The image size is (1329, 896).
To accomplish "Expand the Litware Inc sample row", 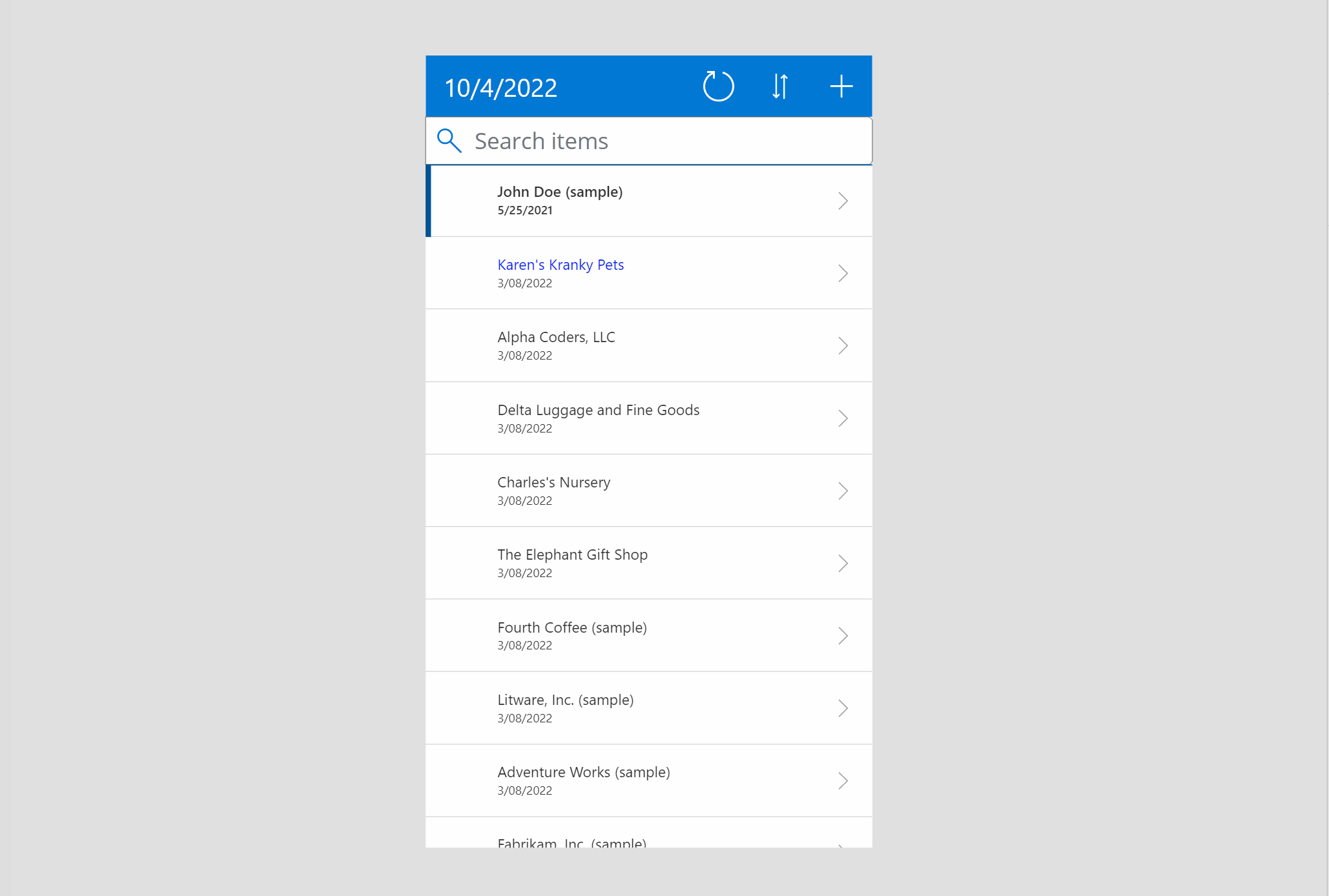I will tap(844, 708).
